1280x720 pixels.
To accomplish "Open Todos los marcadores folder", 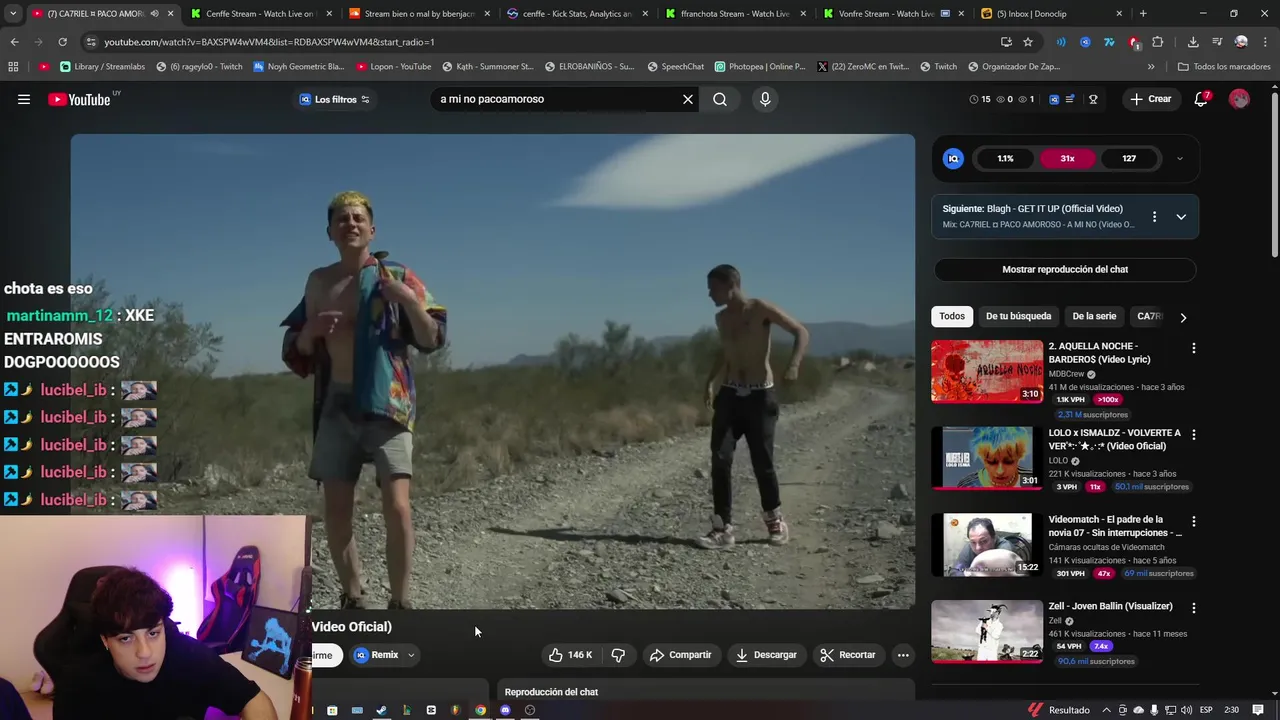I will tap(1224, 67).
